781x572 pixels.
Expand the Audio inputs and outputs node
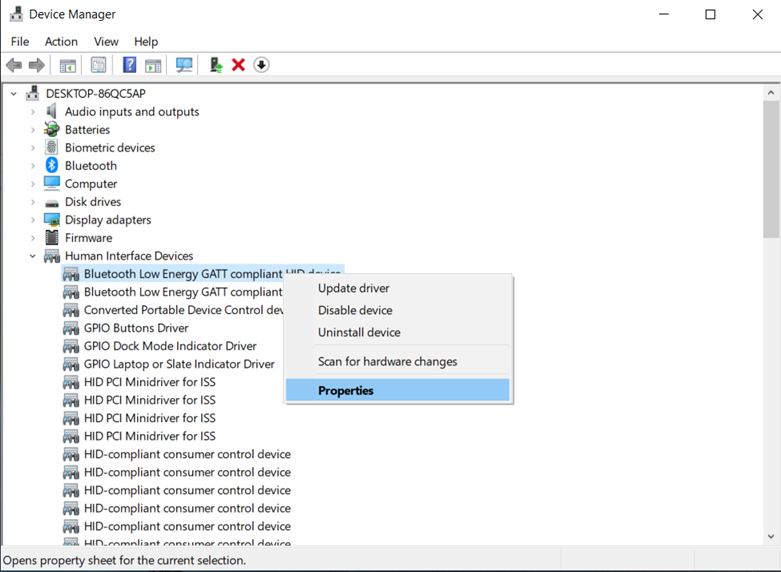33,112
